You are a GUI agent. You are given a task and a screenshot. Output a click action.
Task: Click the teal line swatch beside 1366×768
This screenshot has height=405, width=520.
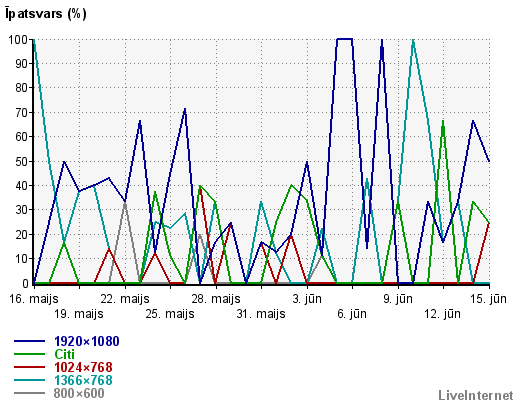(29, 380)
